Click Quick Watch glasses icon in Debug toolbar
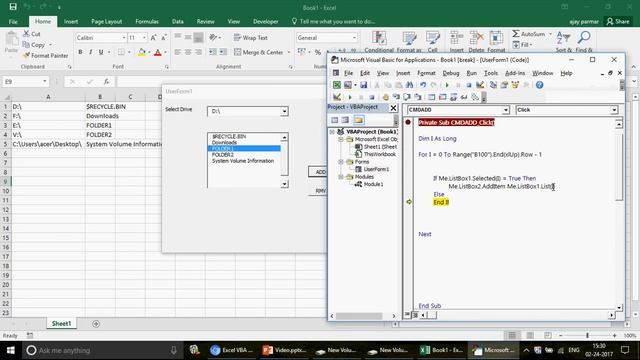This screenshot has height=360, width=640. coord(464,97)
